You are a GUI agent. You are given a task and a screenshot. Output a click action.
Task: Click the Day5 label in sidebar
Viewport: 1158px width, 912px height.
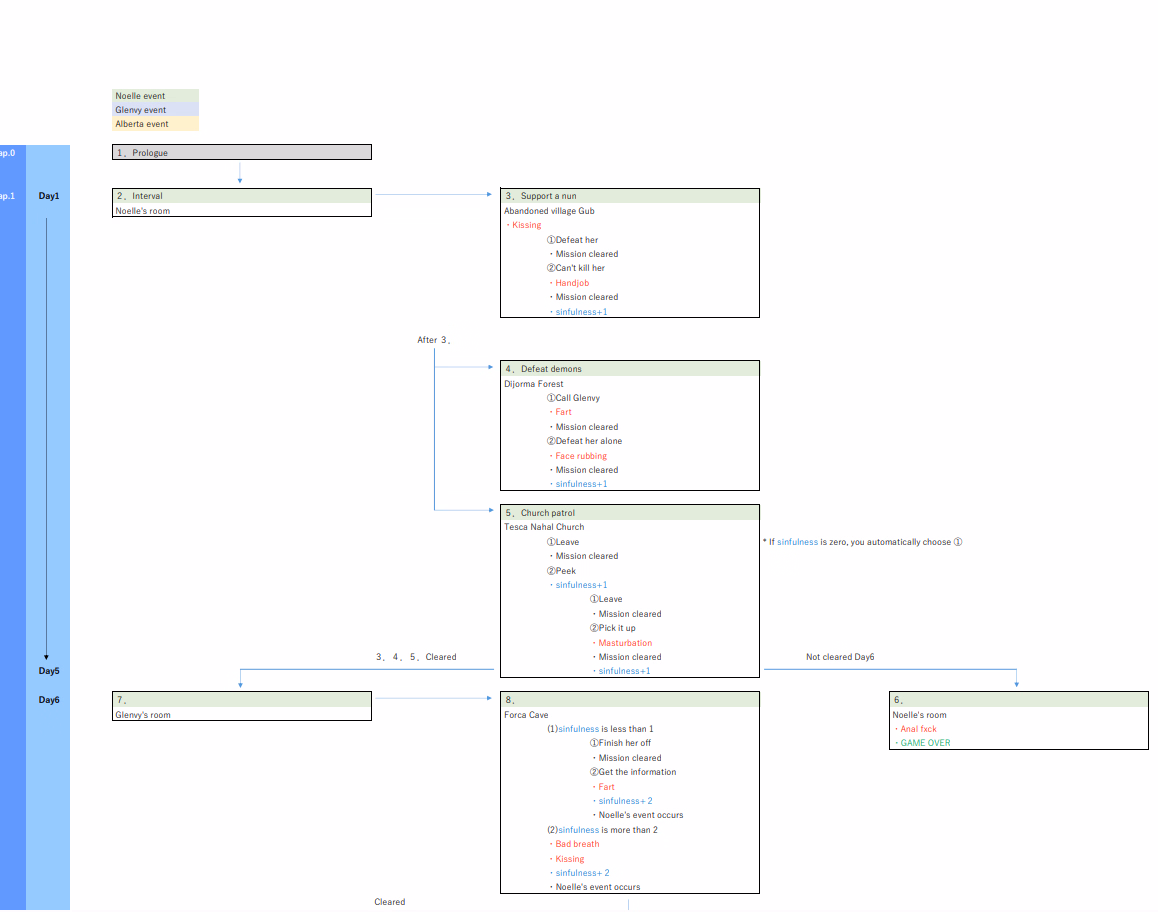(49, 671)
